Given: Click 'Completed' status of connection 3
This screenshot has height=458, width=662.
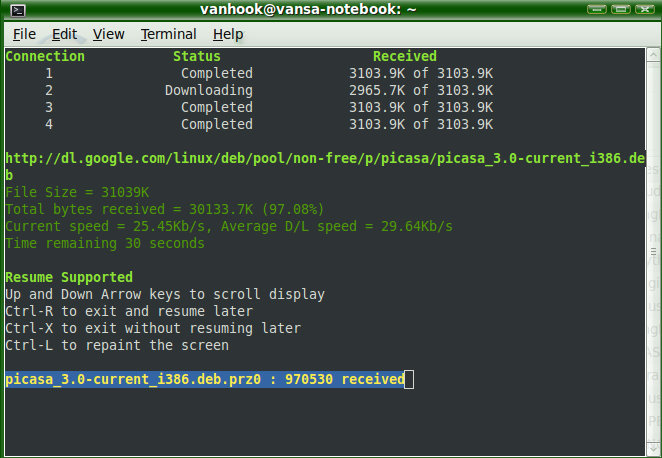Looking at the screenshot, I should click(x=217, y=107).
